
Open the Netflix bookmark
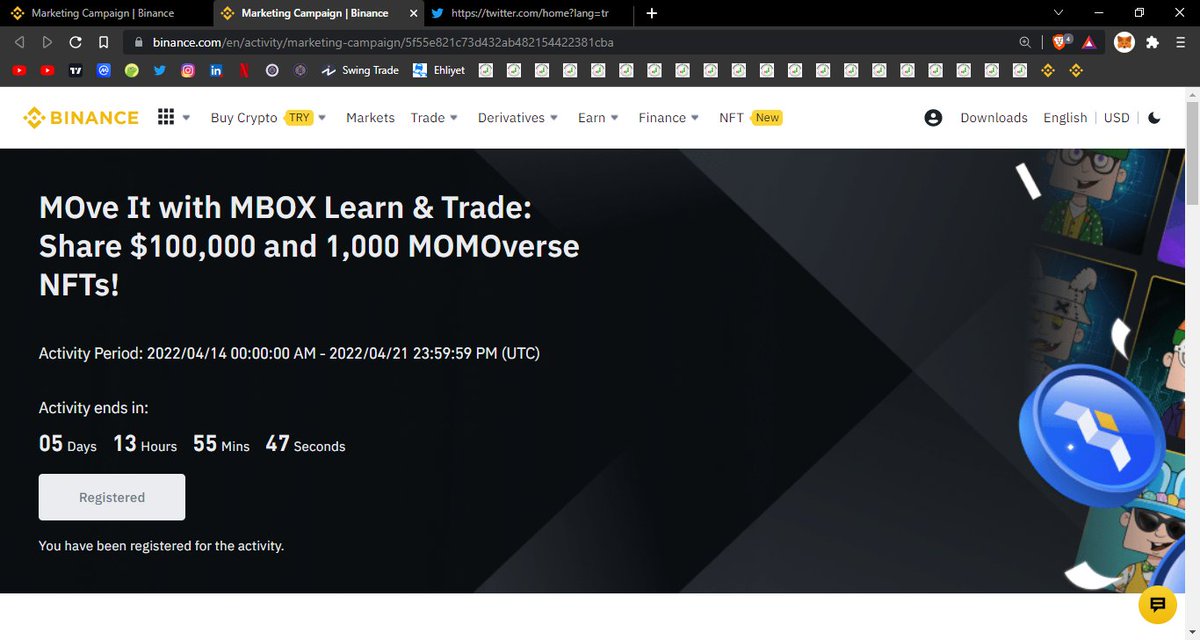(x=243, y=70)
